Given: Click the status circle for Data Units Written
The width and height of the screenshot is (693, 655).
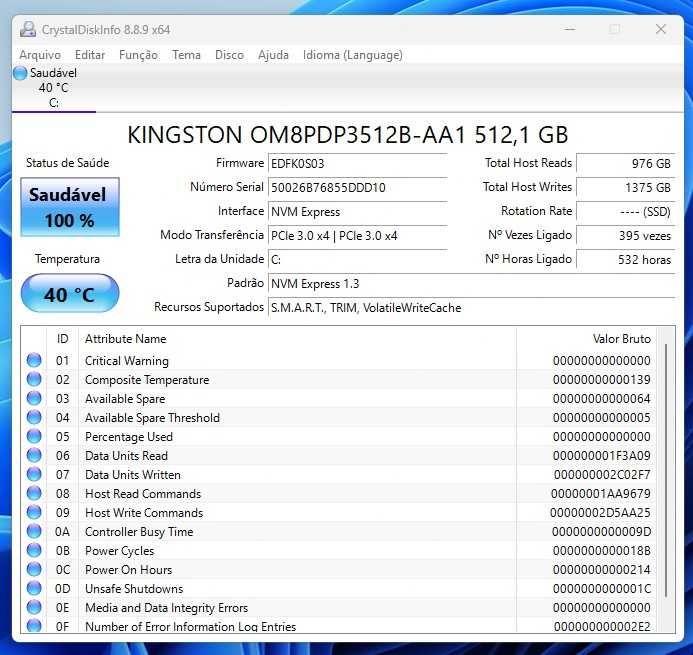Looking at the screenshot, I should (34, 474).
